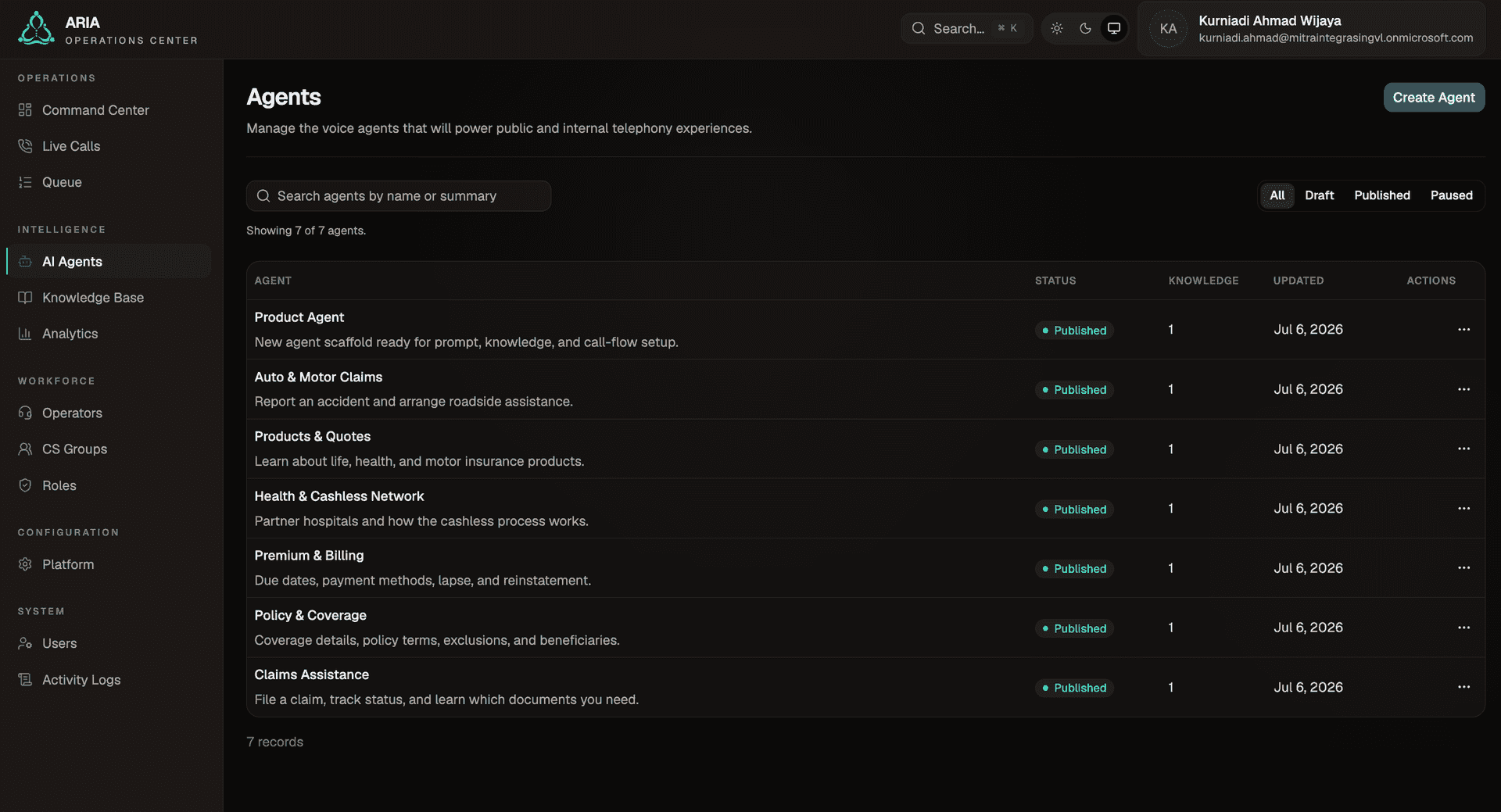Switch to light theme sun icon

(1057, 29)
